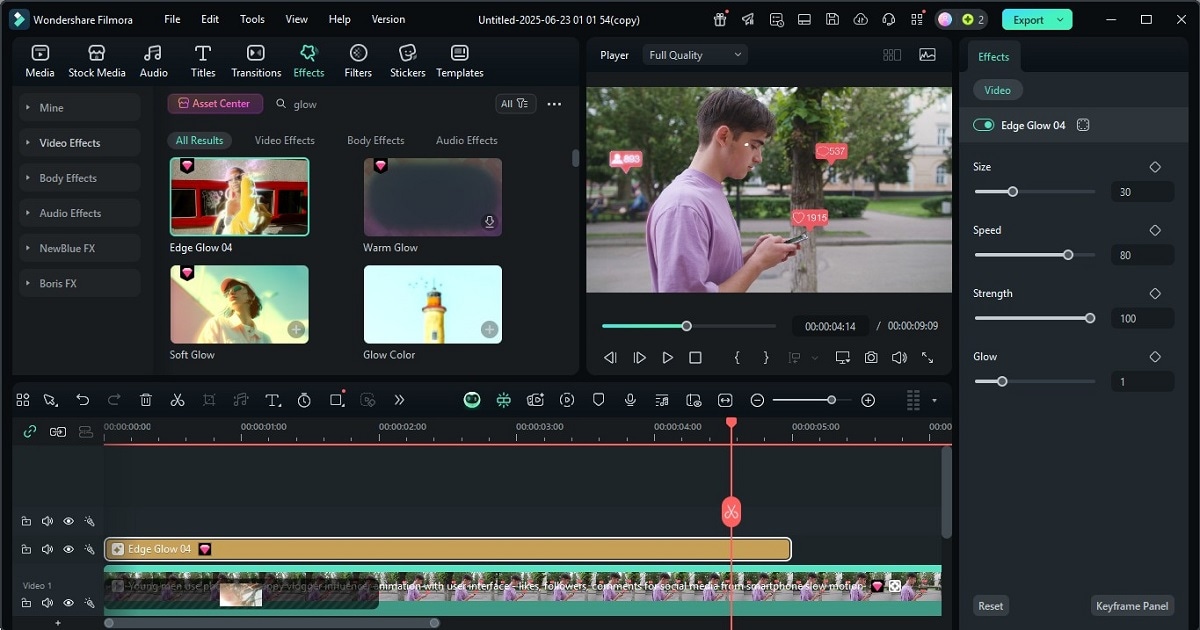The image size is (1200, 630).
Task: Select the Text tool in timeline toolbar
Action: pos(273,400)
